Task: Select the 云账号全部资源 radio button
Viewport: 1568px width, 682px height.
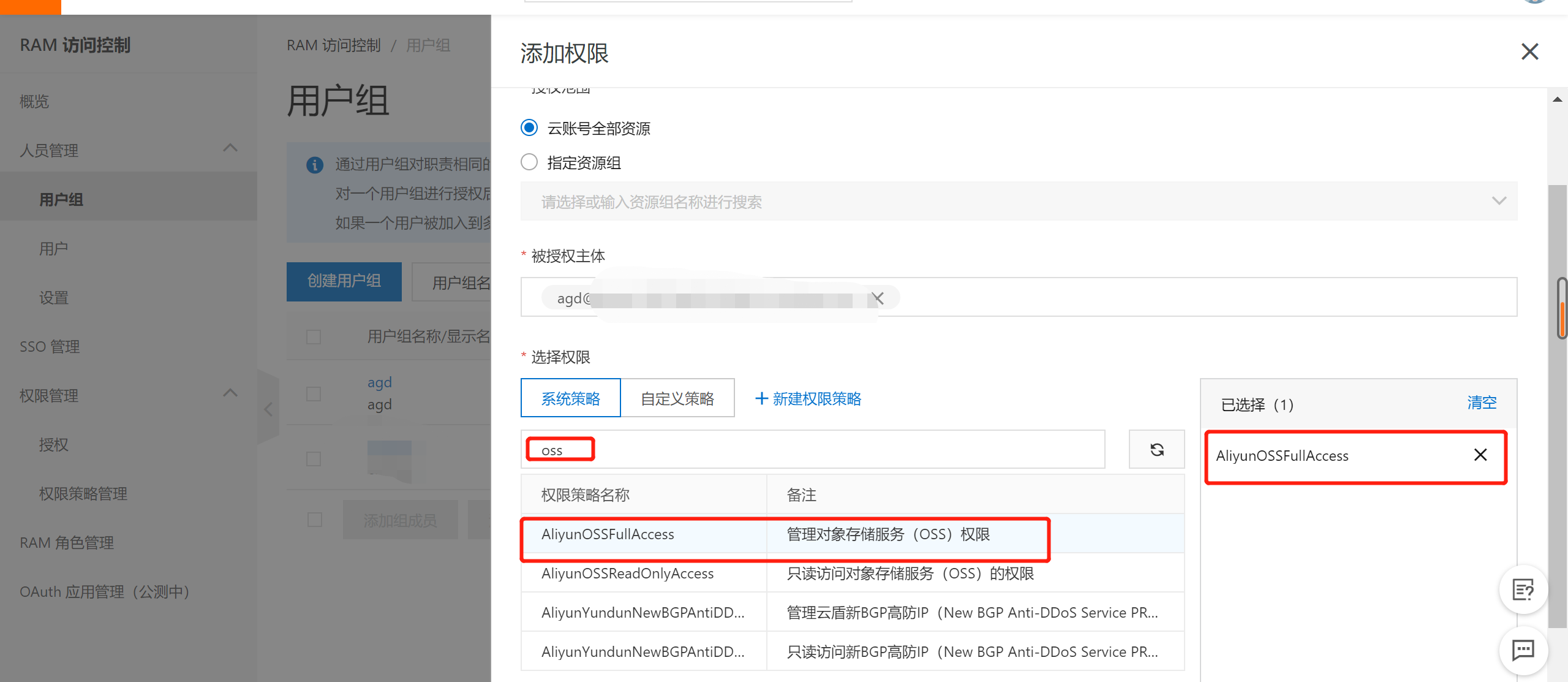Action: click(x=529, y=127)
